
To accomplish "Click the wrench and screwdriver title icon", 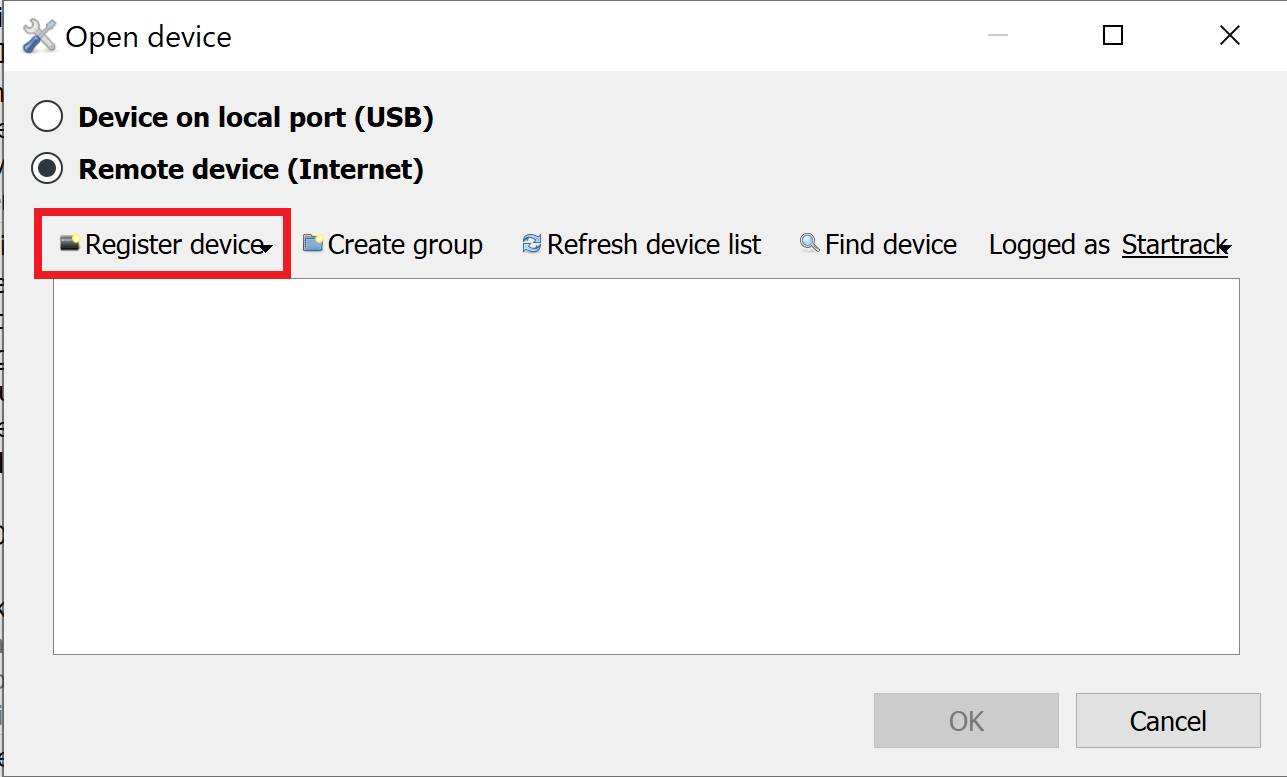I will pyautogui.click(x=40, y=37).
